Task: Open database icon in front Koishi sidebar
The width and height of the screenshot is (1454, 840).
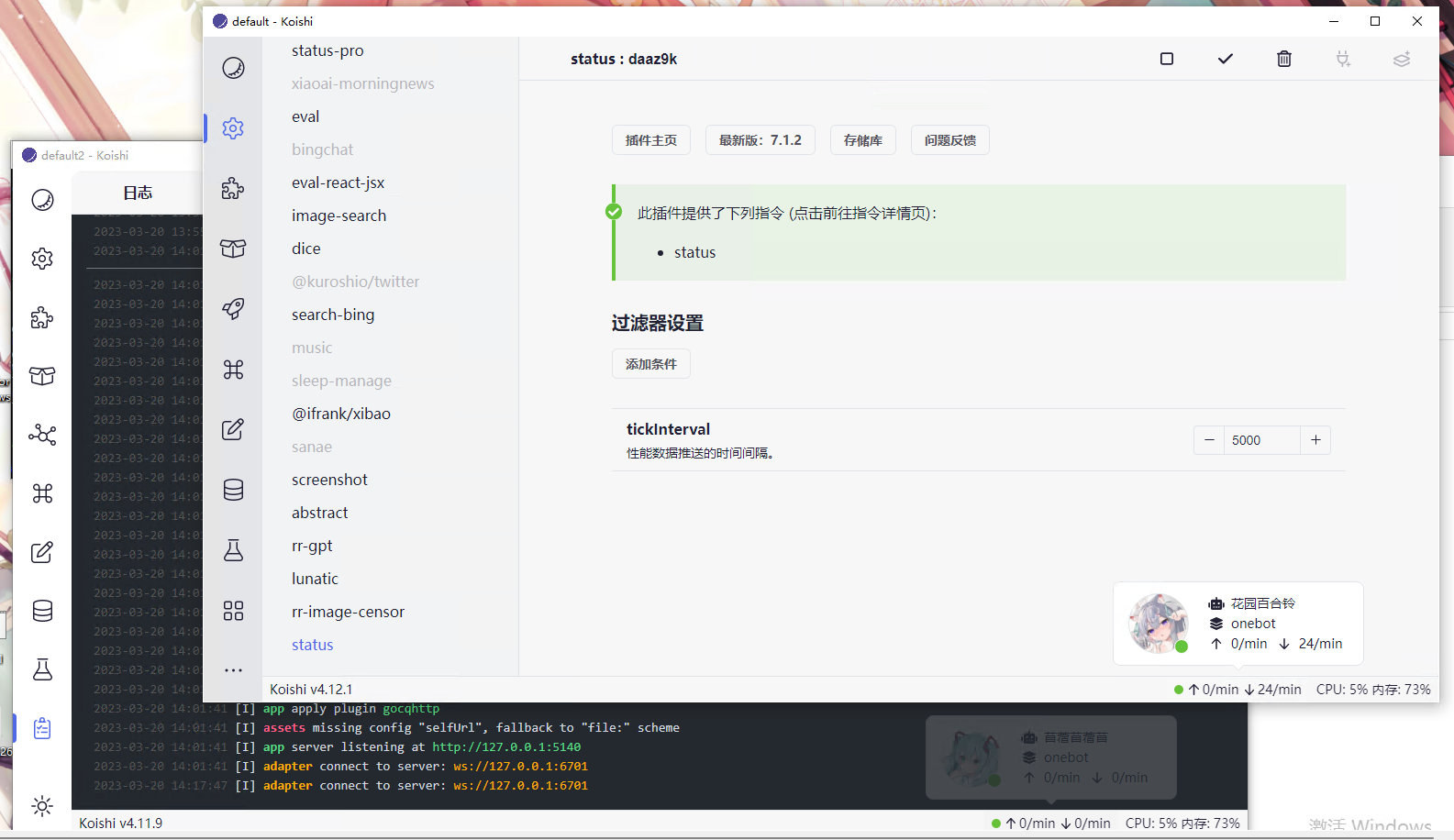Action: coord(233,490)
